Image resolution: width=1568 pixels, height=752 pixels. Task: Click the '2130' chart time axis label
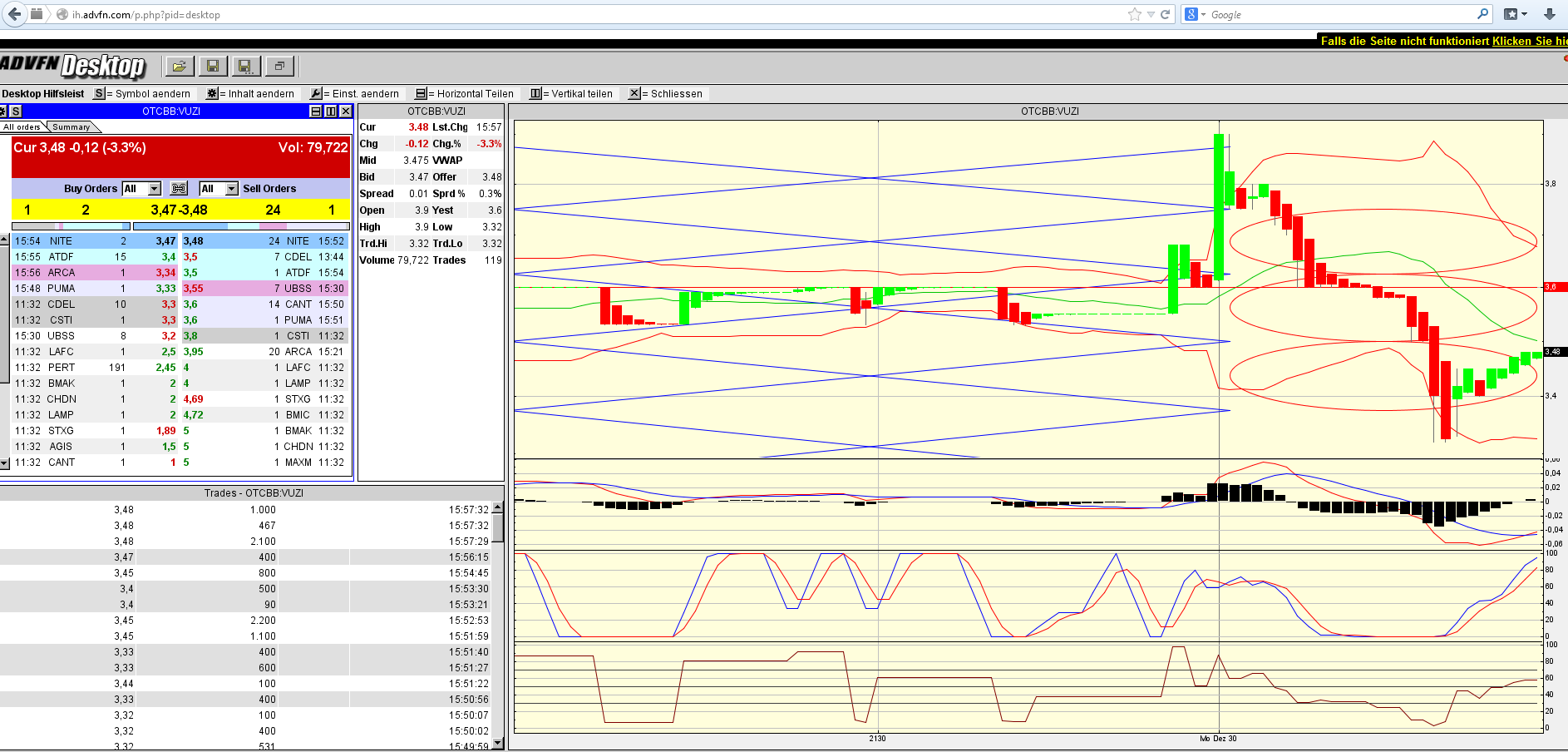click(877, 739)
